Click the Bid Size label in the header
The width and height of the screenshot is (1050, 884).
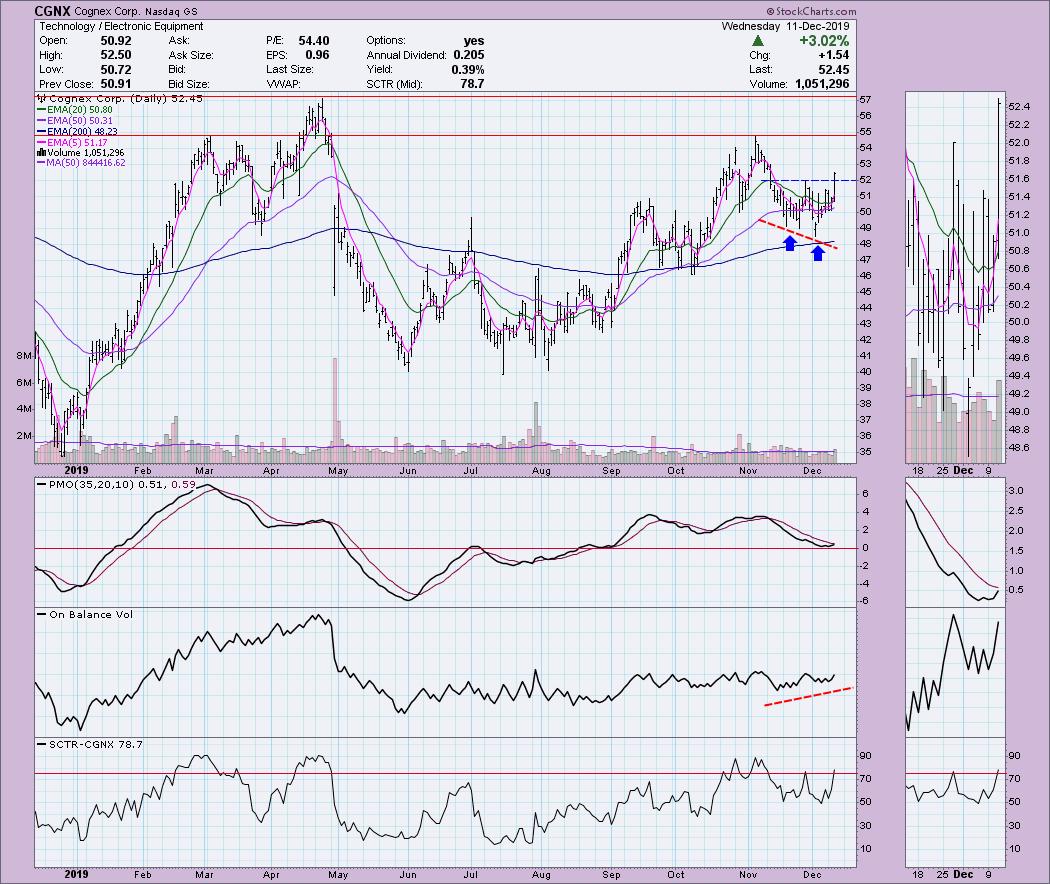[x=189, y=84]
